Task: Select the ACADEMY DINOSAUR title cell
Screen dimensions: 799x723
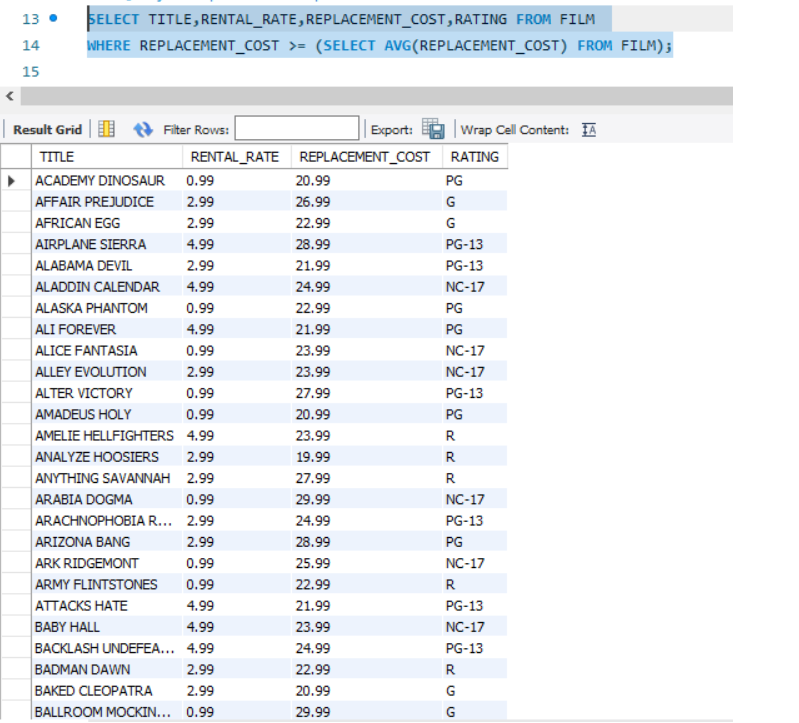Action: [107, 181]
